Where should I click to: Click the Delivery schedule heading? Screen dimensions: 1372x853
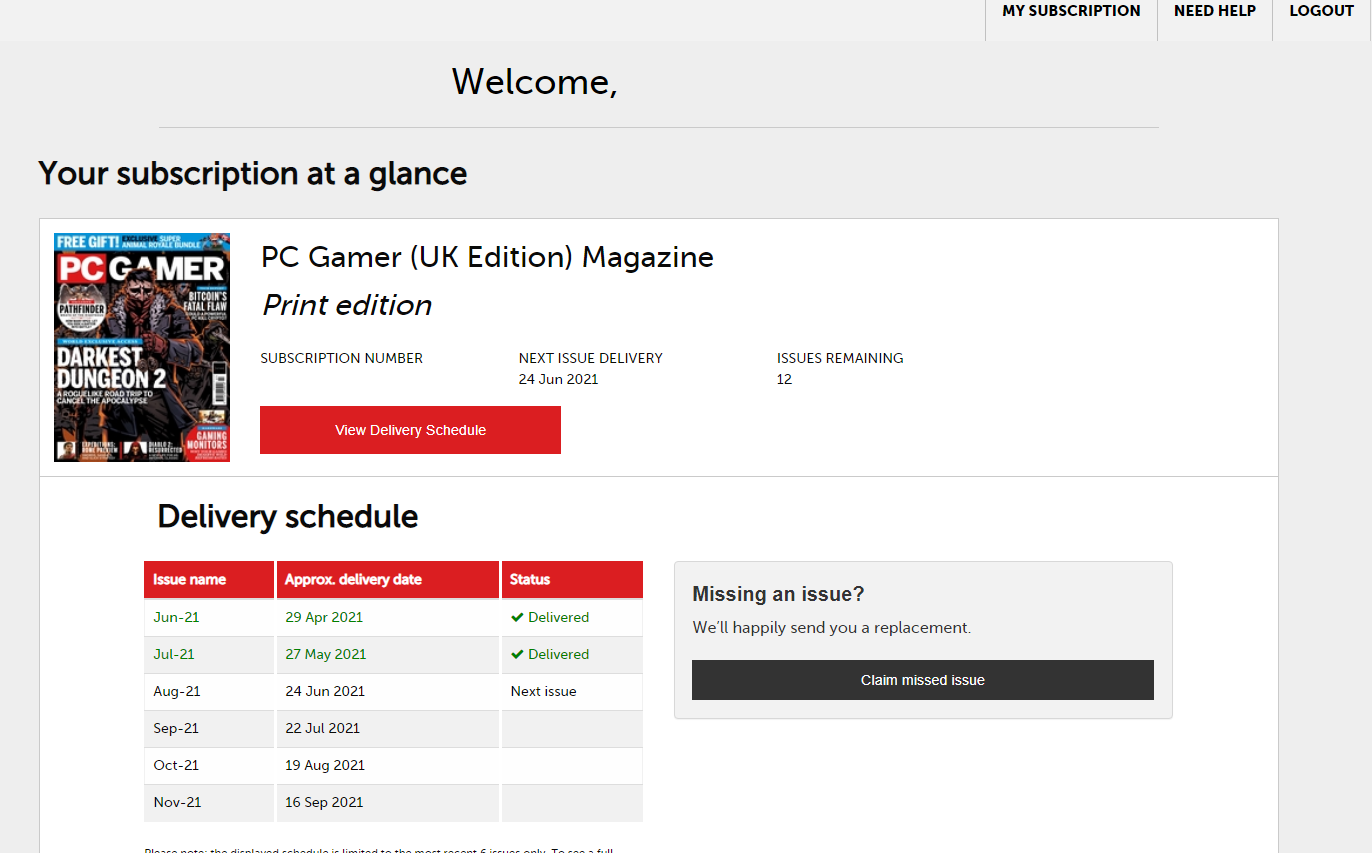coord(288,516)
